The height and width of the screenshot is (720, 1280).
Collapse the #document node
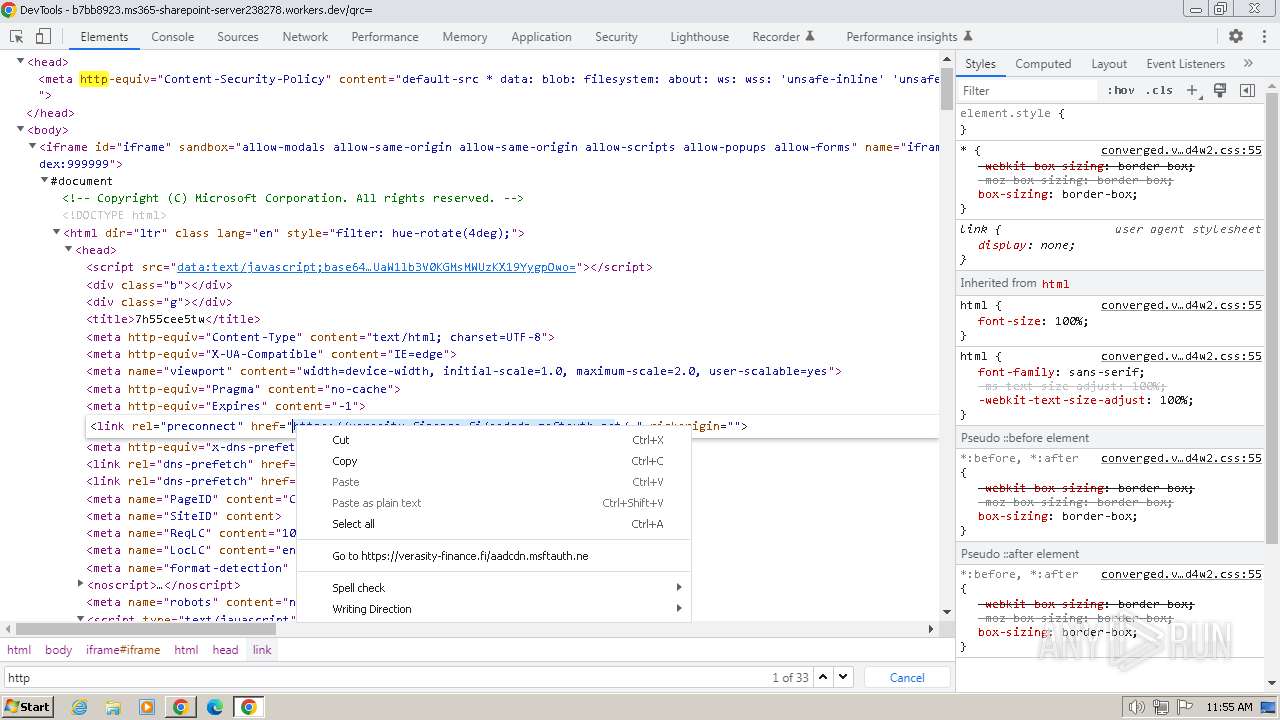(x=44, y=181)
